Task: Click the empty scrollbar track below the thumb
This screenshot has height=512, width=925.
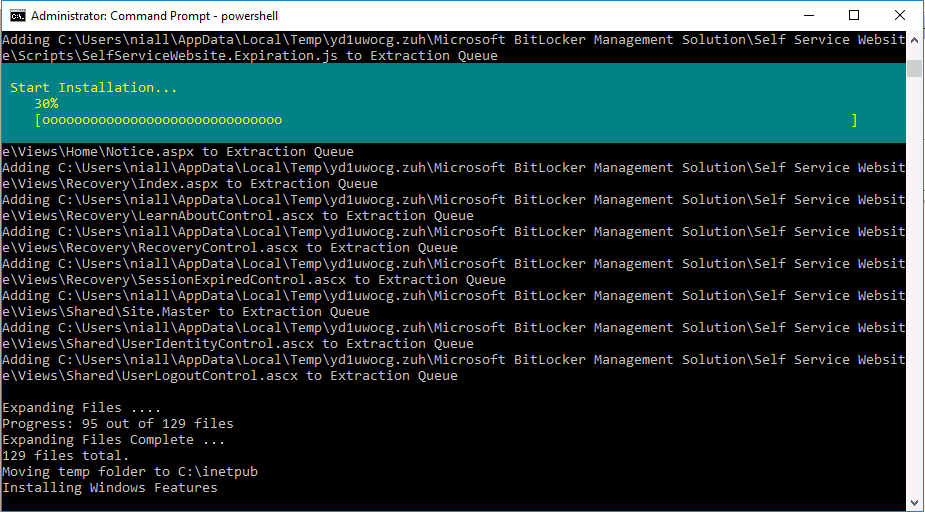Action: pos(914,289)
